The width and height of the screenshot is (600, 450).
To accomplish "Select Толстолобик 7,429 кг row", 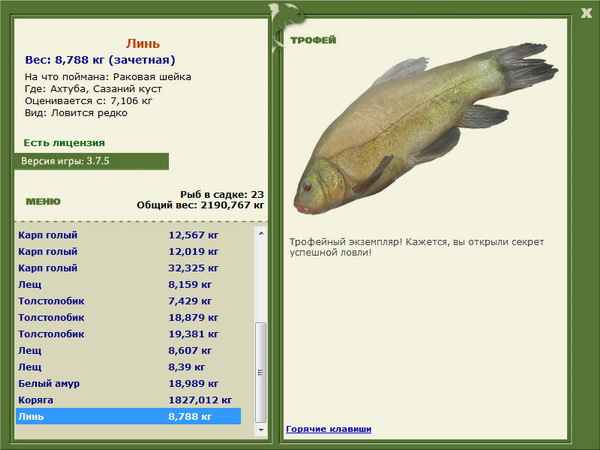I will (x=129, y=301).
